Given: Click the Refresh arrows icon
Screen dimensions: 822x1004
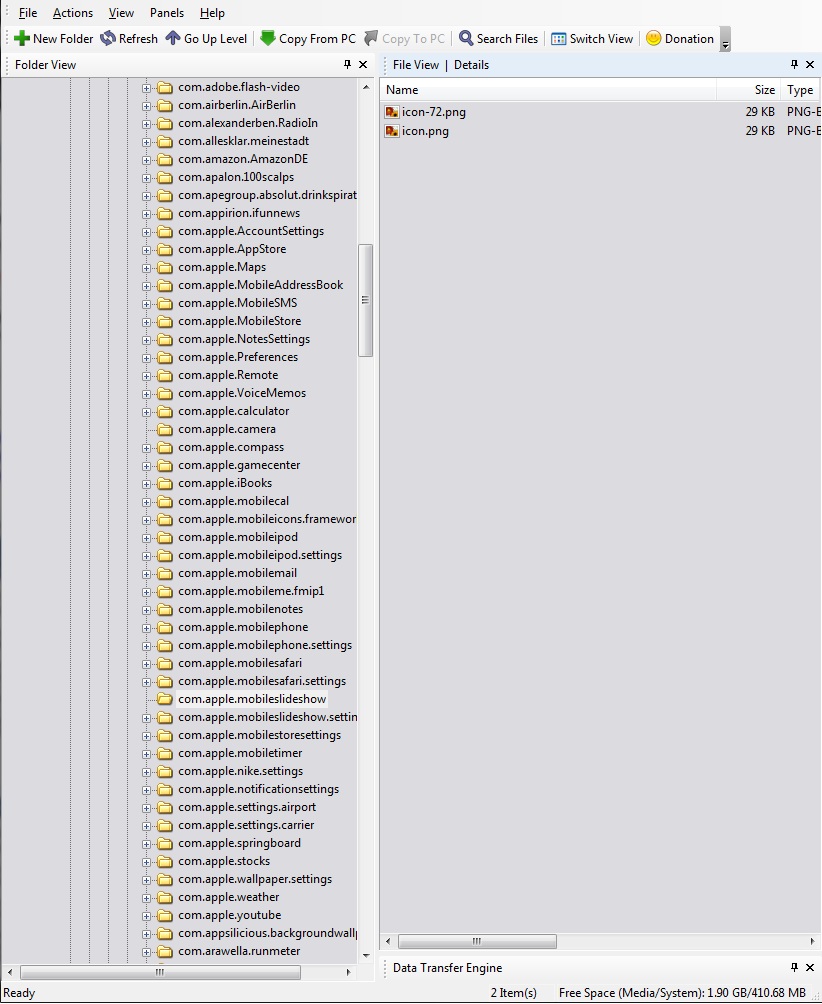Looking at the screenshot, I should (108, 38).
